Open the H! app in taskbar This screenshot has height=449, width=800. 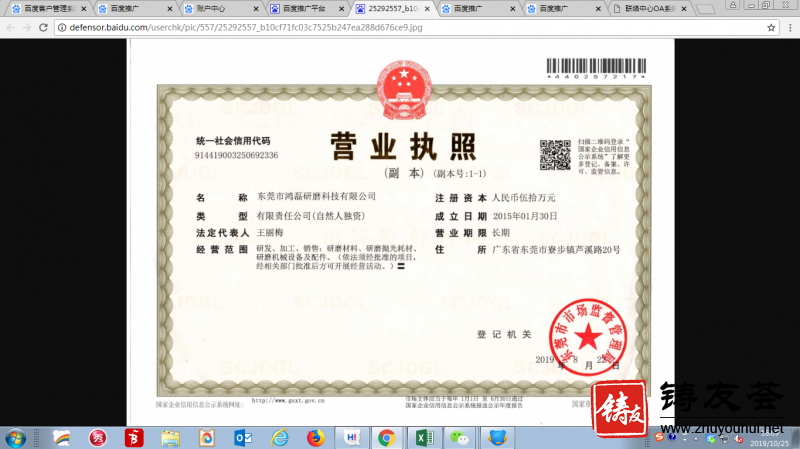[352, 438]
